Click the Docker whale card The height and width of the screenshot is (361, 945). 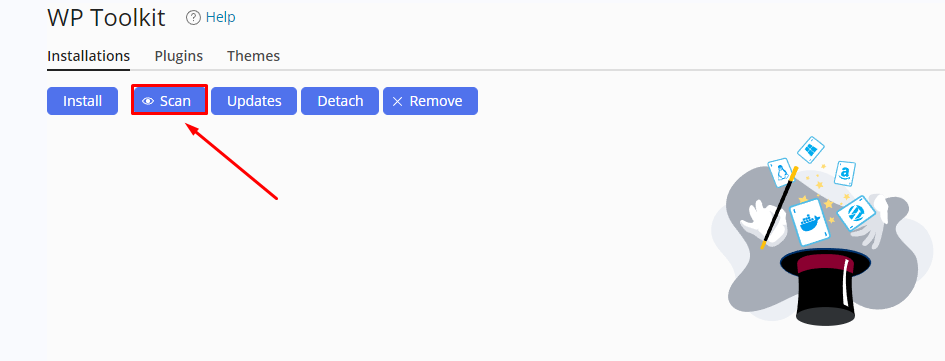[807, 225]
